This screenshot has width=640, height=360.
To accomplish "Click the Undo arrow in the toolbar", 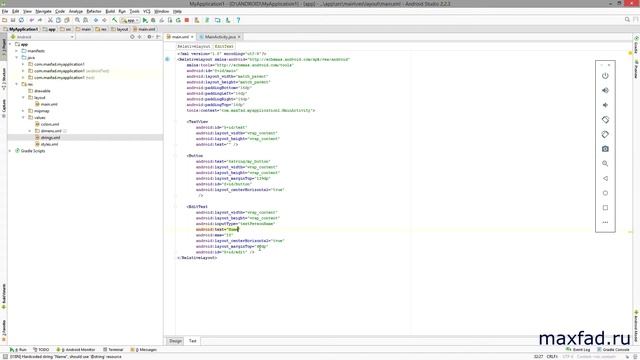I will pos(31,20).
